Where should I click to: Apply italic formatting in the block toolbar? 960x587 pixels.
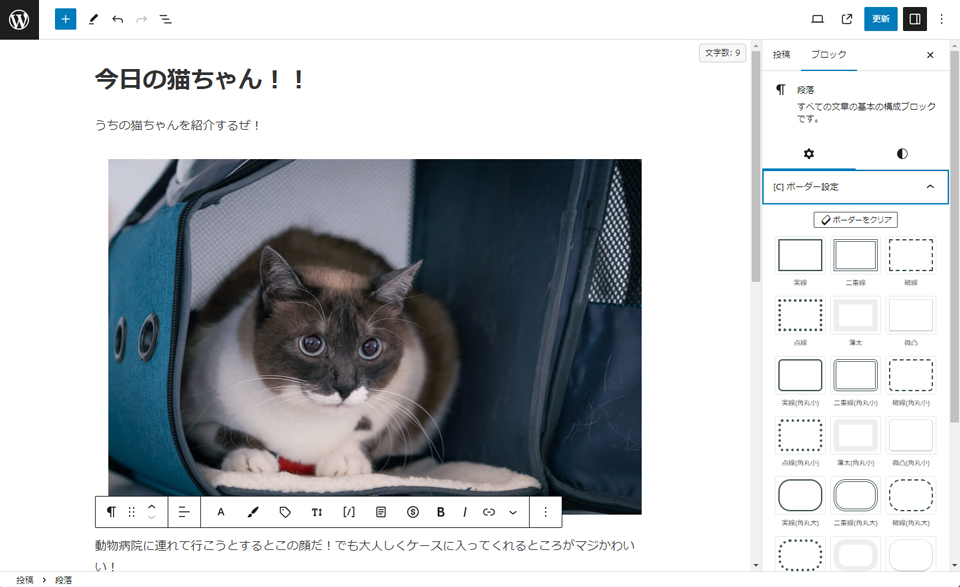click(465, 511)
